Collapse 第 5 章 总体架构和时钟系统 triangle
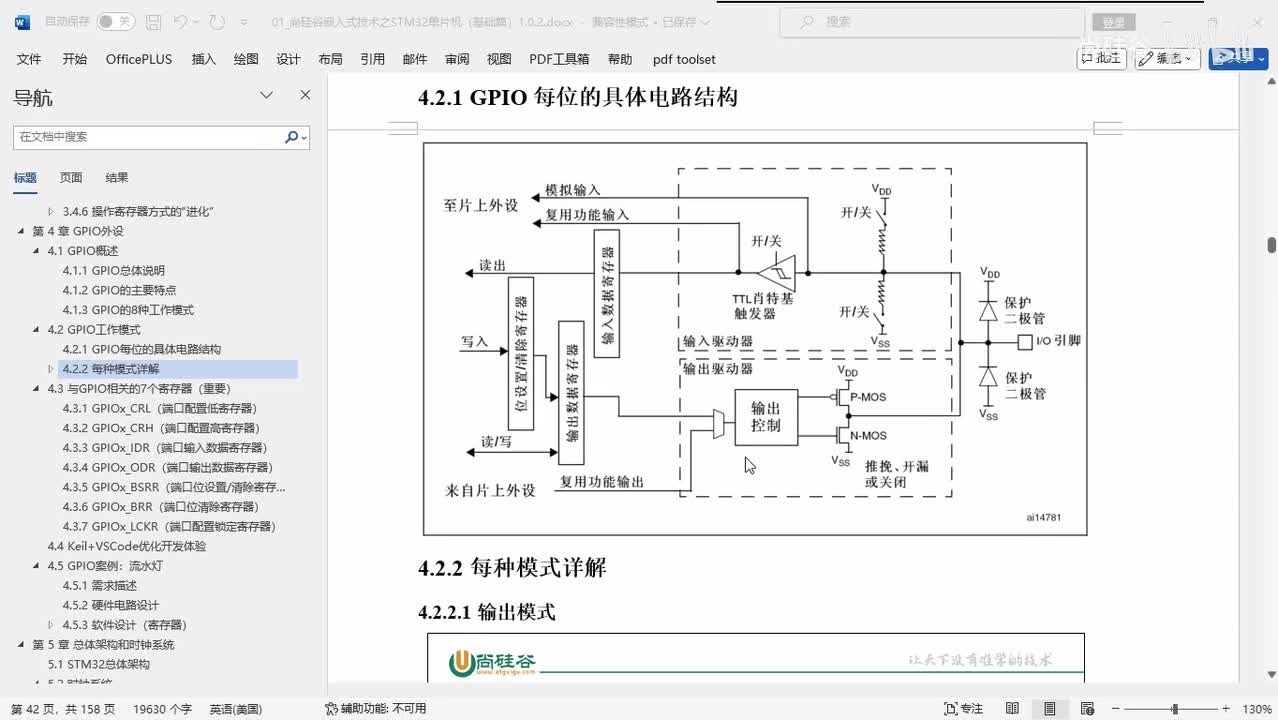This screenshot has width=1278, height=720. click(21, 645)
